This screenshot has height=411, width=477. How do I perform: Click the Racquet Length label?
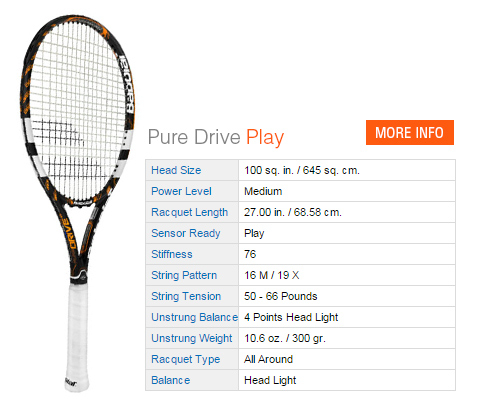(189, 212)
